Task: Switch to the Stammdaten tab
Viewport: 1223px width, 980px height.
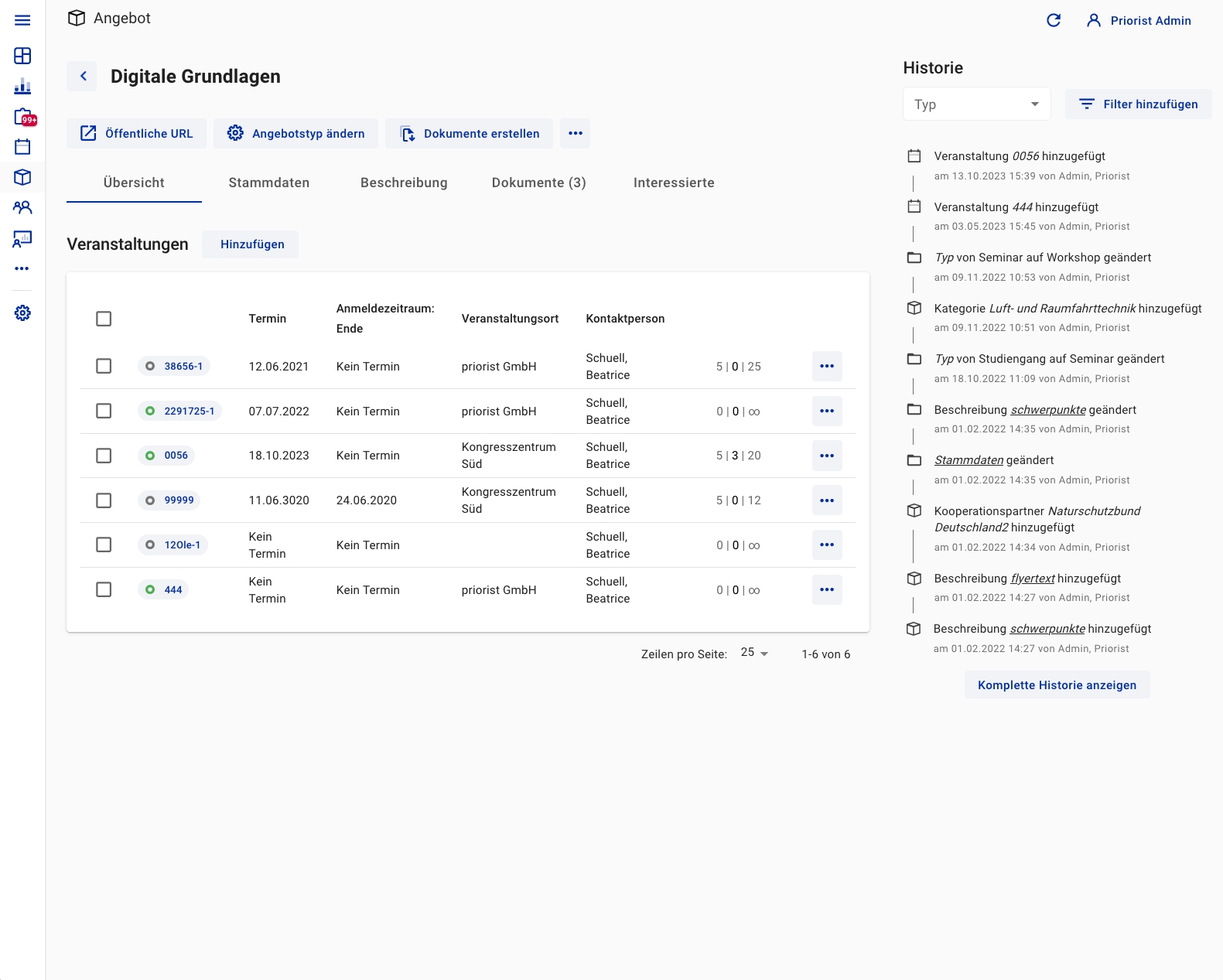Action: [x=268, y=183]
